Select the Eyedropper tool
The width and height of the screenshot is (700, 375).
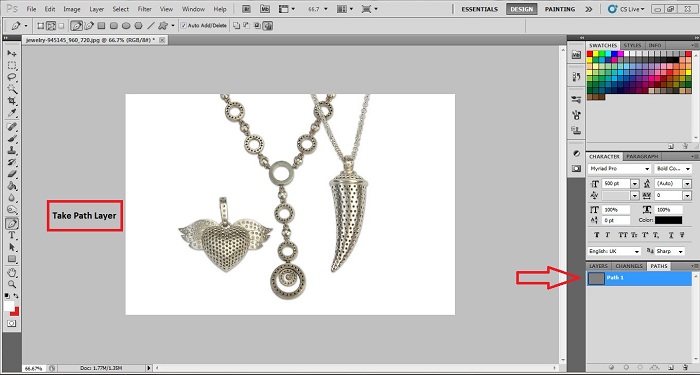point(12,112)
